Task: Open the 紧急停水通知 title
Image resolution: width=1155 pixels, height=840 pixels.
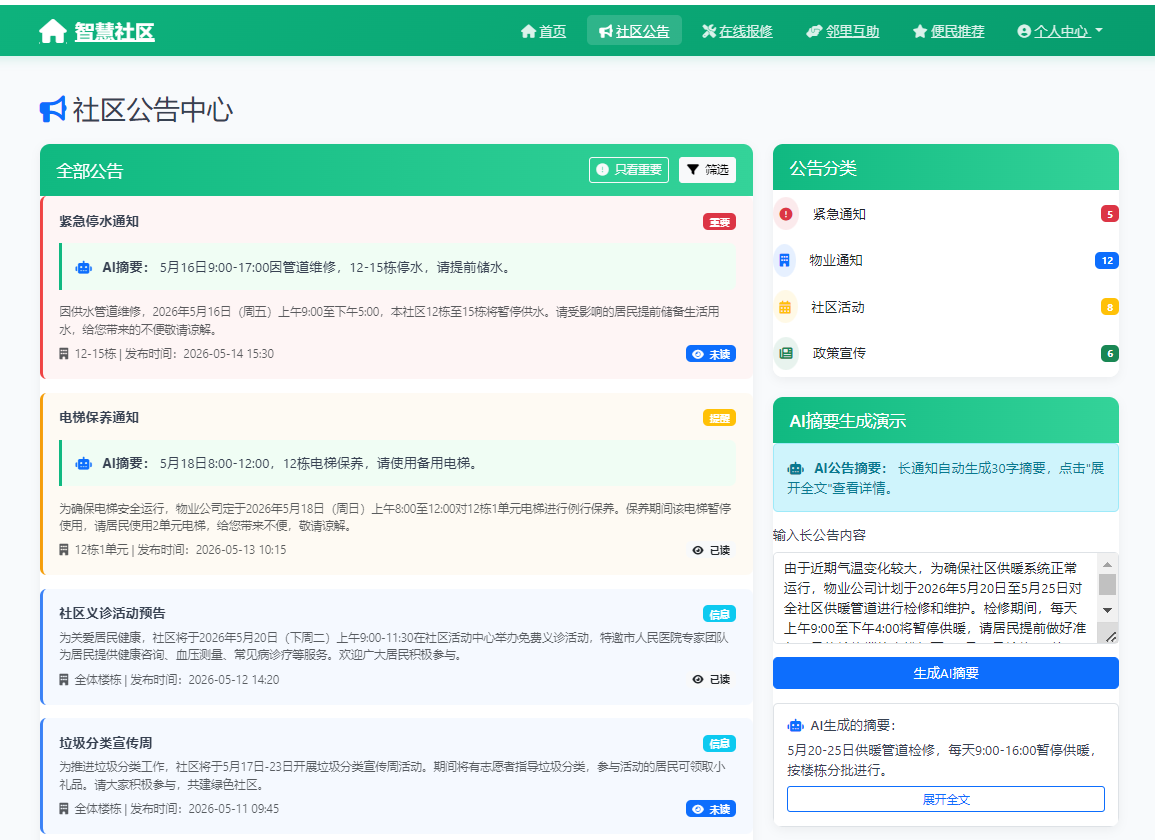Action: (x=99, y=221)
